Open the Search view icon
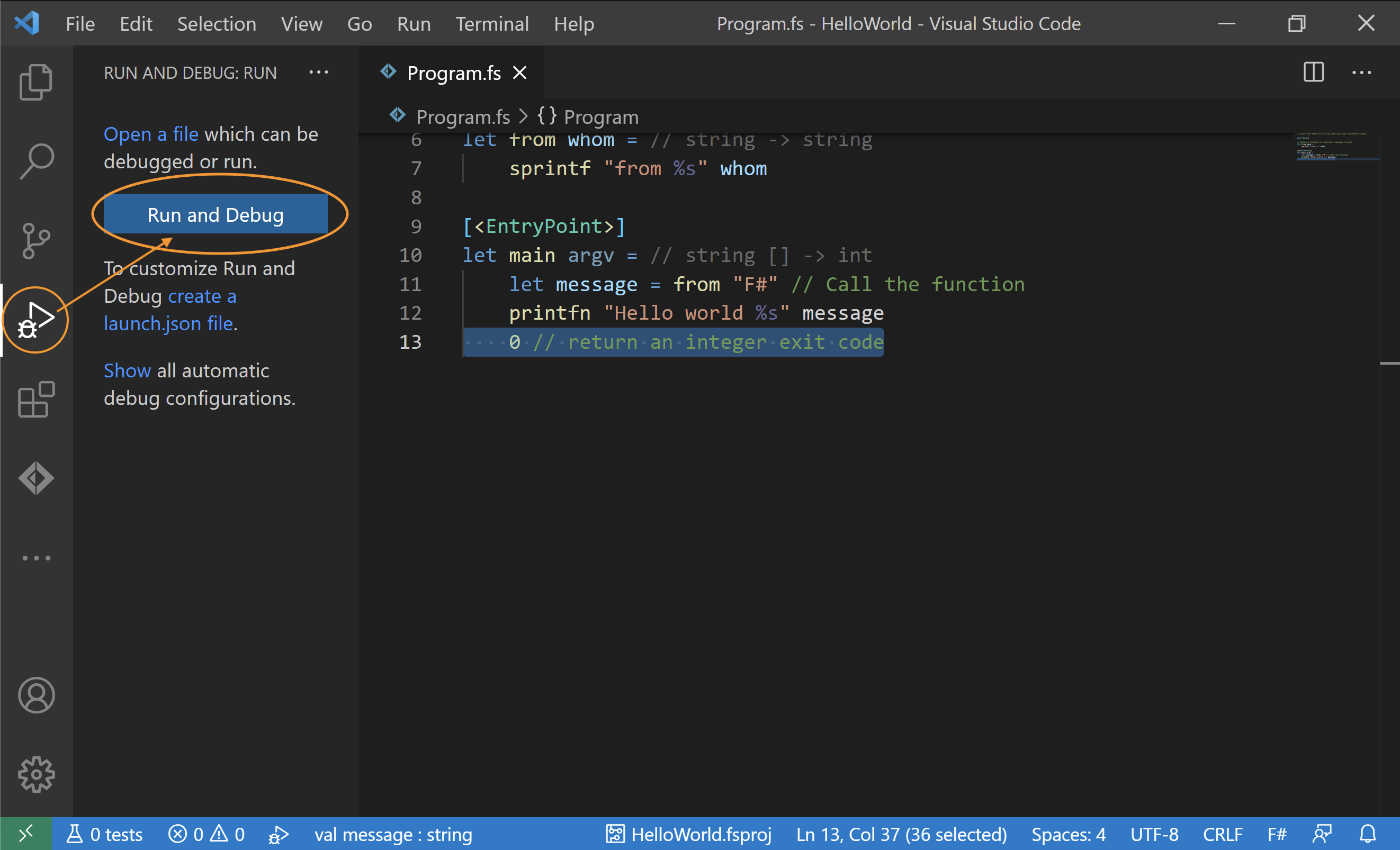The height and width of the screenshot is (850, 1400). tap(36, 161)
